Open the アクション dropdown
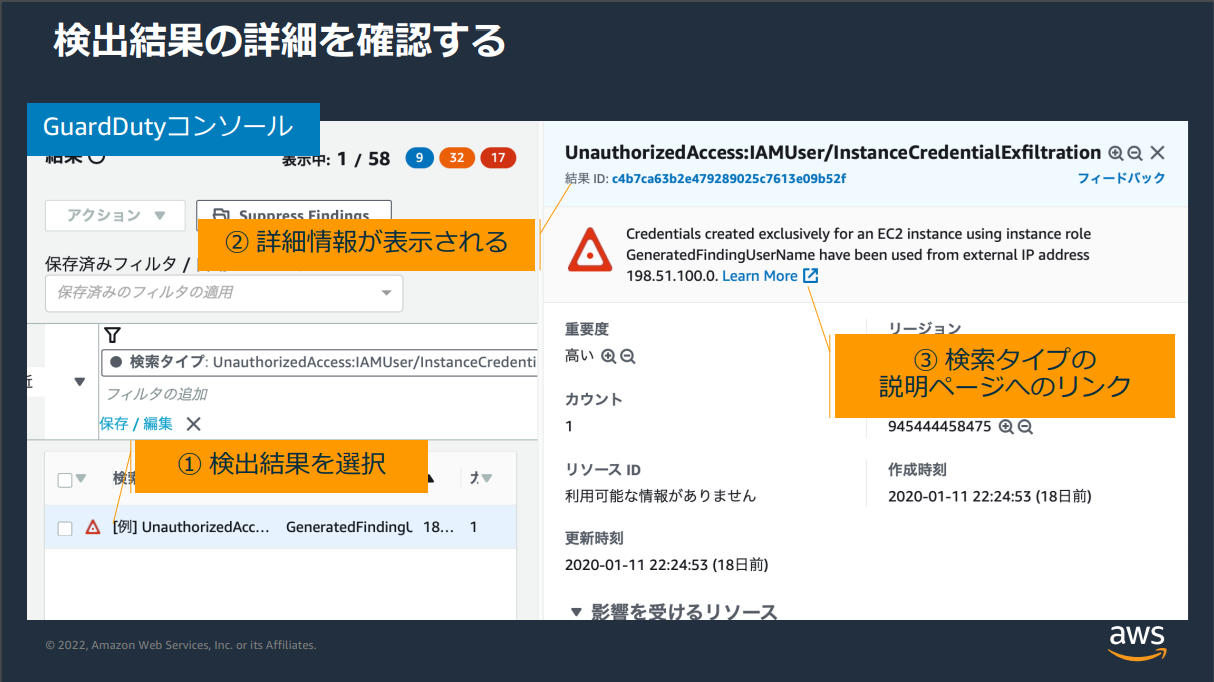The width and height of the screenshot is (1214, 682). click(x=115, y=216)
